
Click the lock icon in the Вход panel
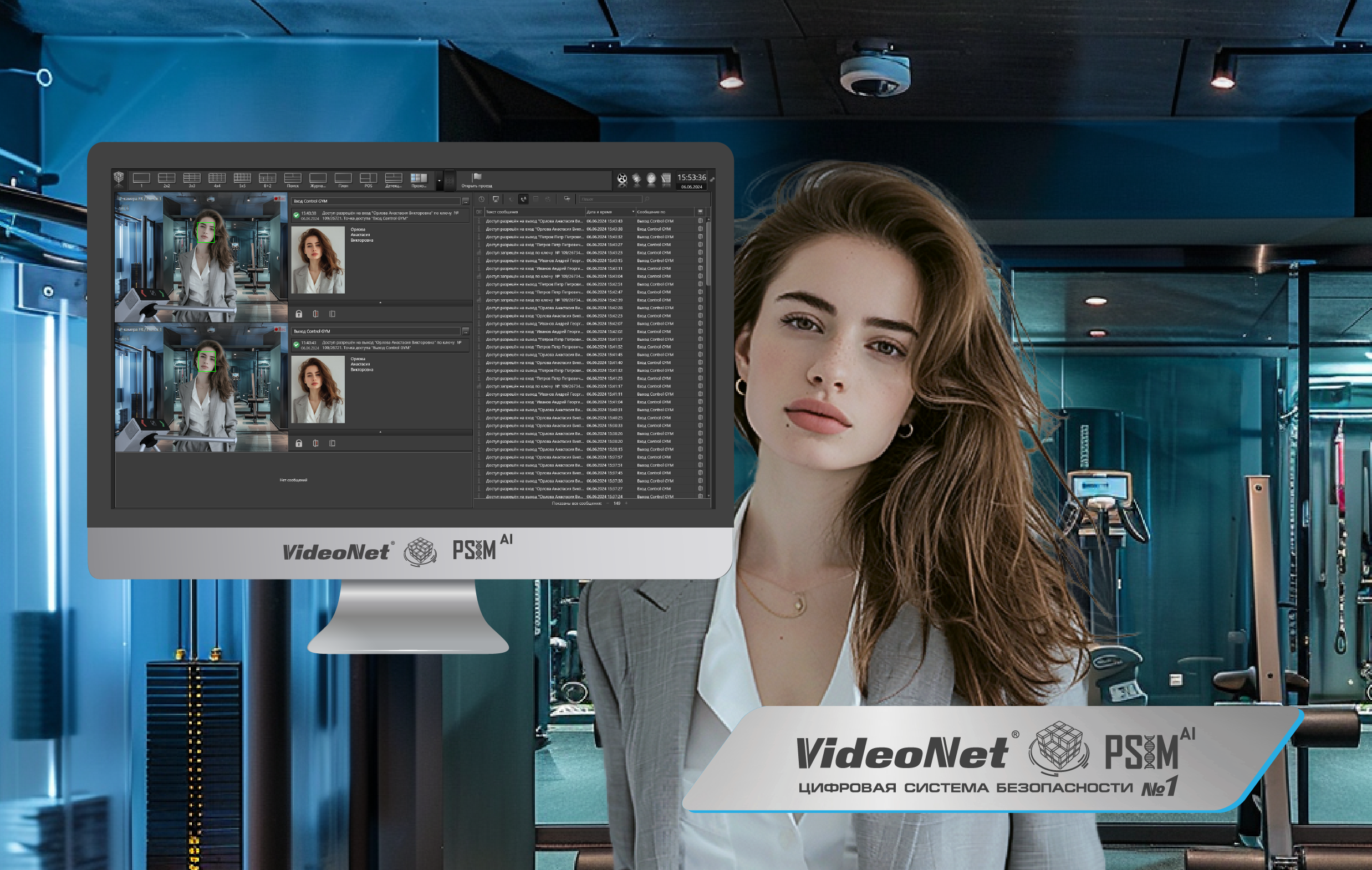[299, 314]
